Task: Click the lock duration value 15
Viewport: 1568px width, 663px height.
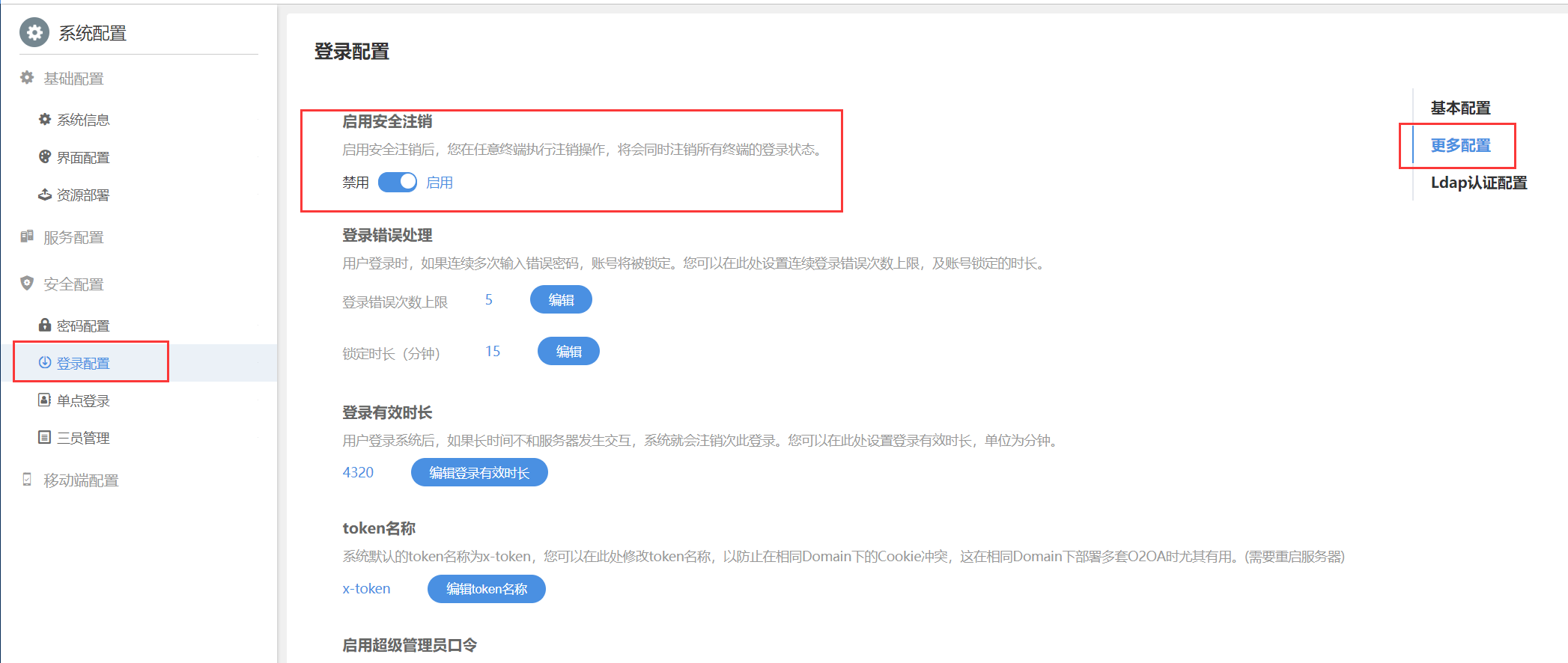Action: [493, 351]
